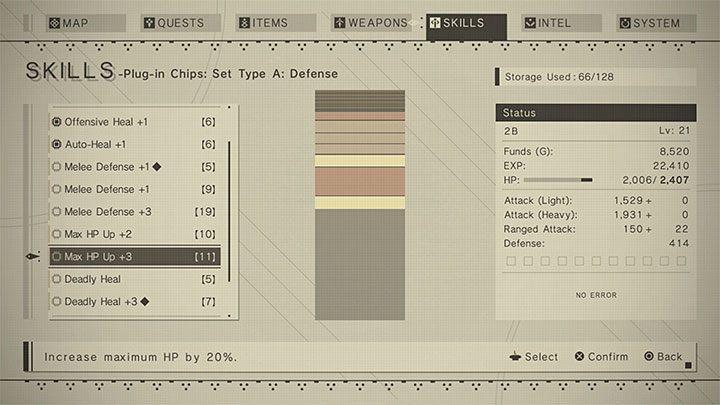
Task: Click the large gray block in chip storage column
Action: 360,264
